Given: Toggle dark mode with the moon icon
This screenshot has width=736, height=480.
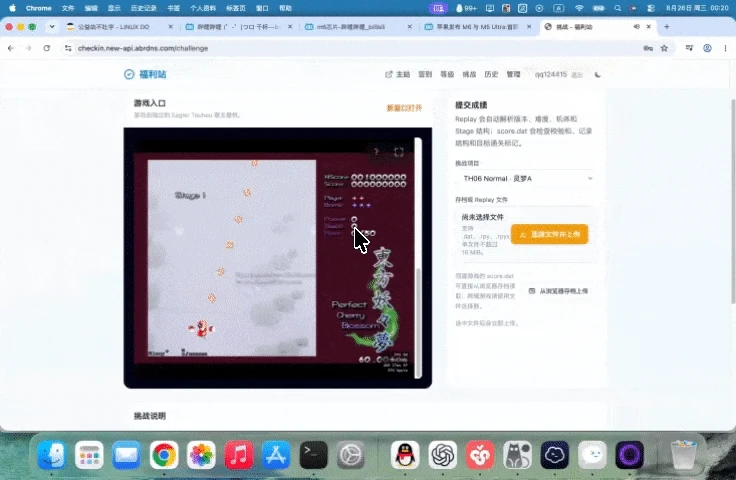Looking at the screenshot, I should tap(598, 75).
